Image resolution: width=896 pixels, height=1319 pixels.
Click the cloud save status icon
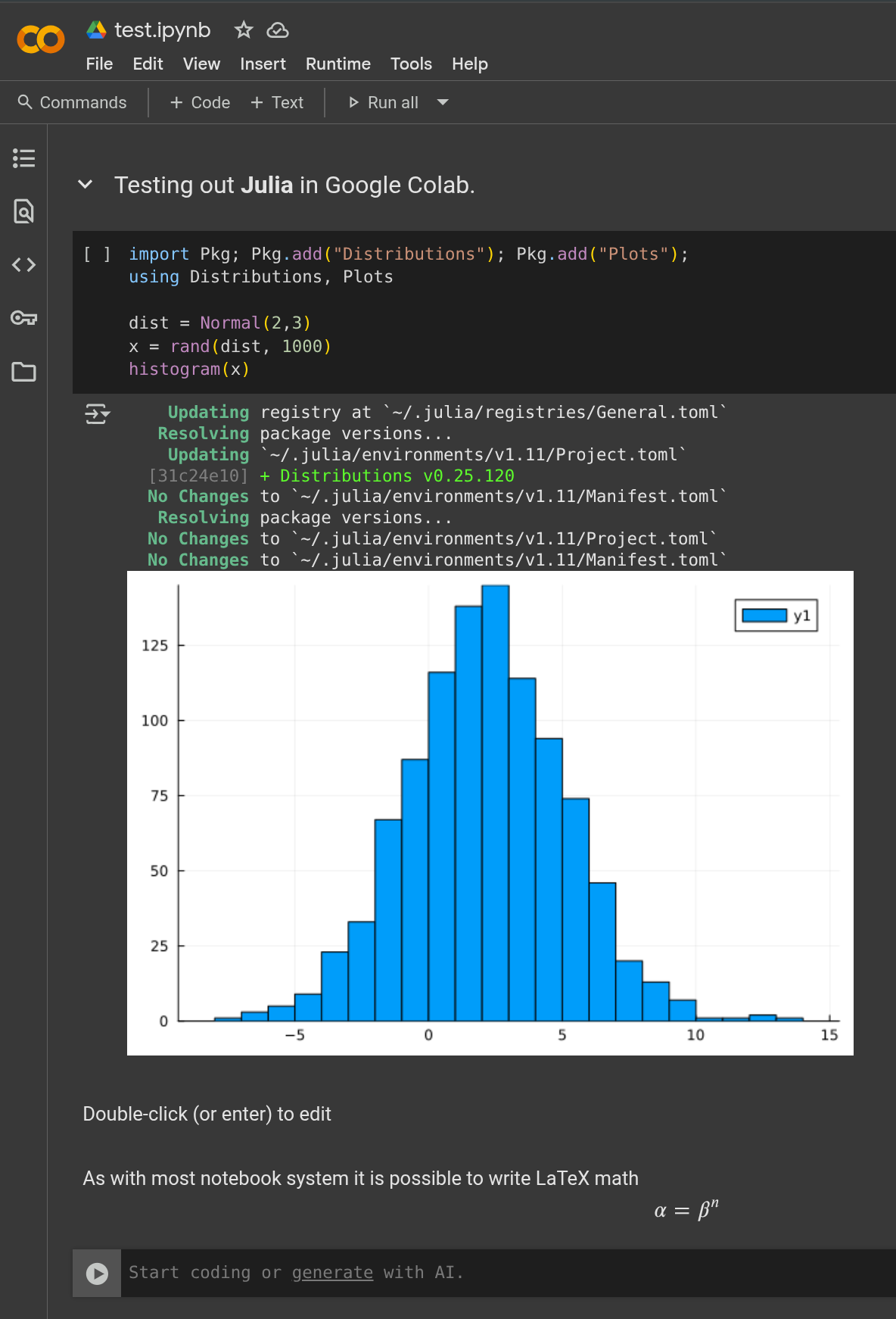point(278,30)
